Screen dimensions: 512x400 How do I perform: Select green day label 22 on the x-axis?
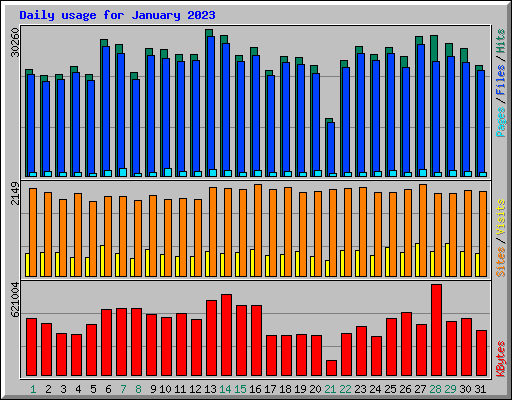(345, 389)
